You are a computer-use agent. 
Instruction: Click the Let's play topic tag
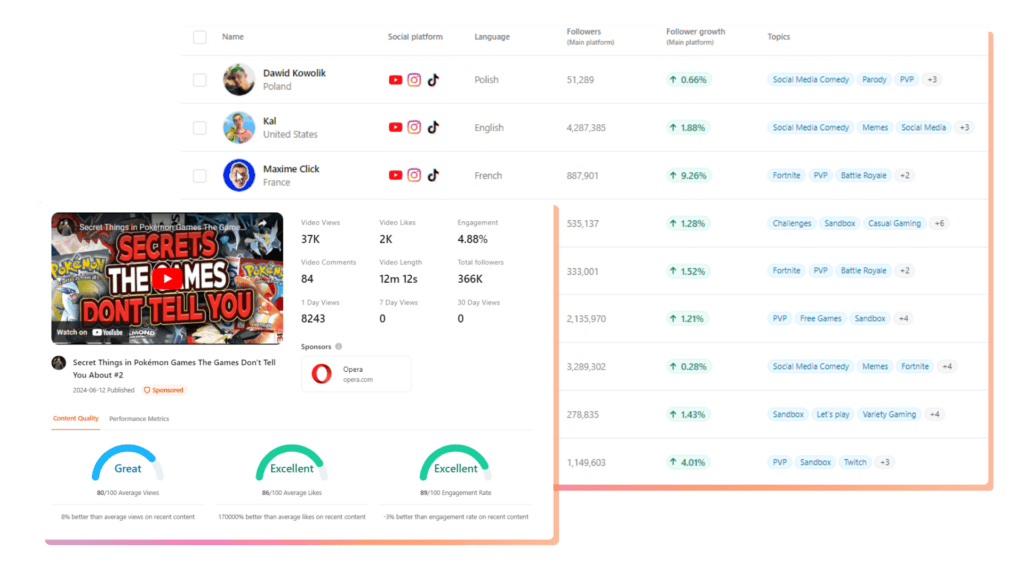[x=833, y=414]
